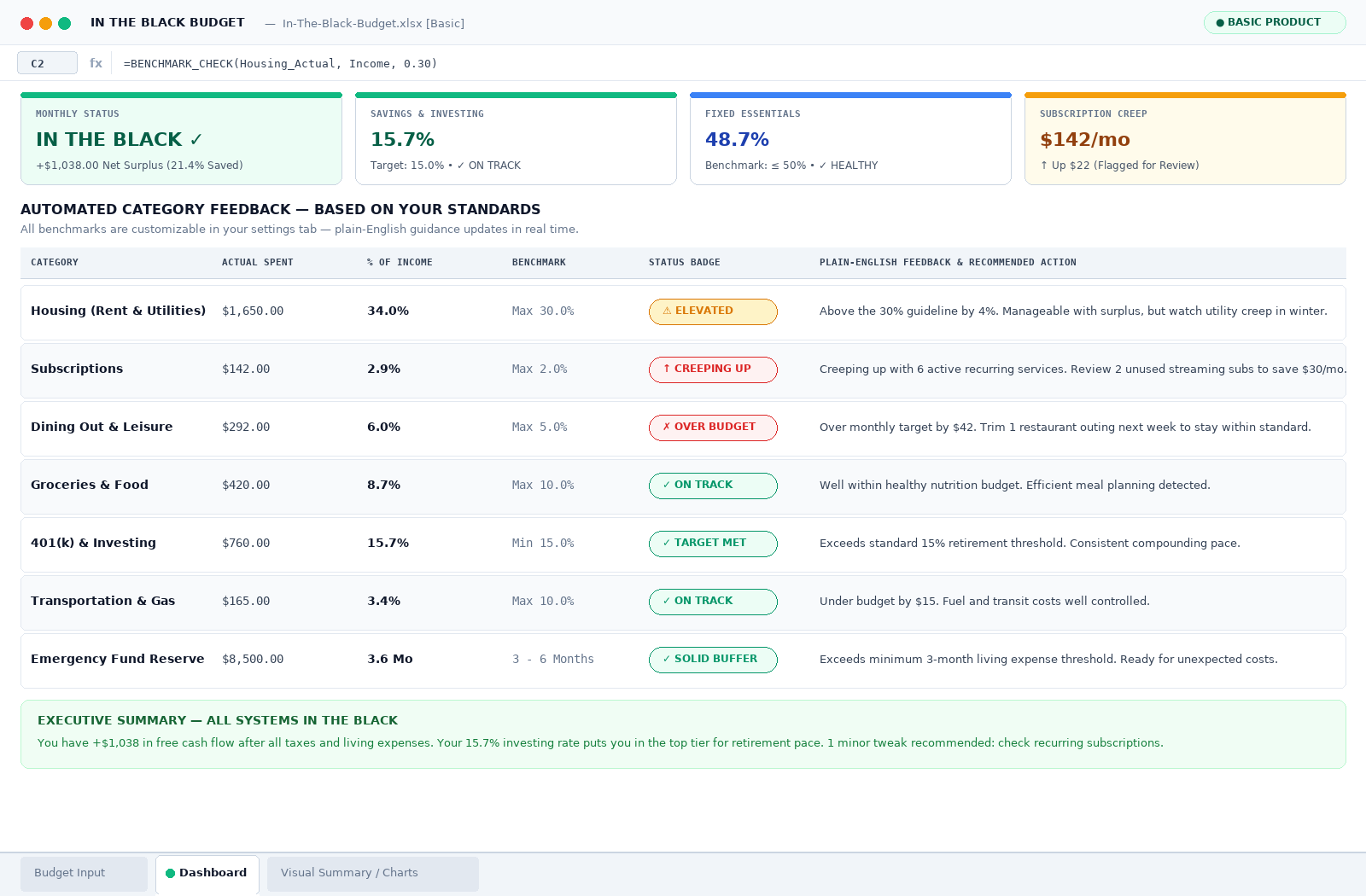Click the yellow minimize window dot
This screenshot has height=896, width=1366.
(45, 23)
